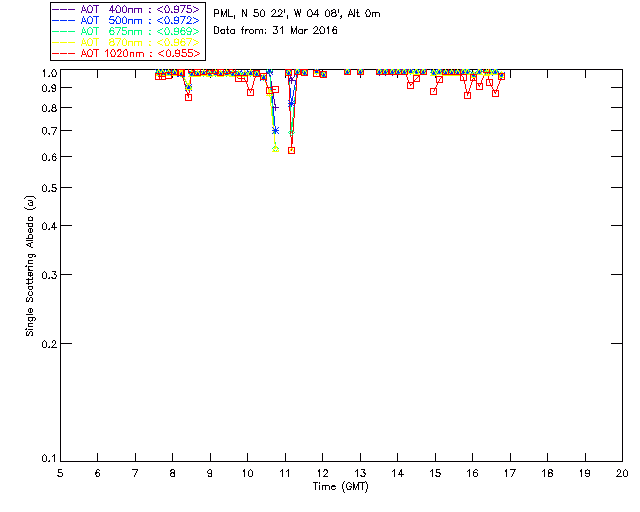The image size is (640, 512).
Task: Click the y-axis tick label 0.4
Action: click(49, 226)
